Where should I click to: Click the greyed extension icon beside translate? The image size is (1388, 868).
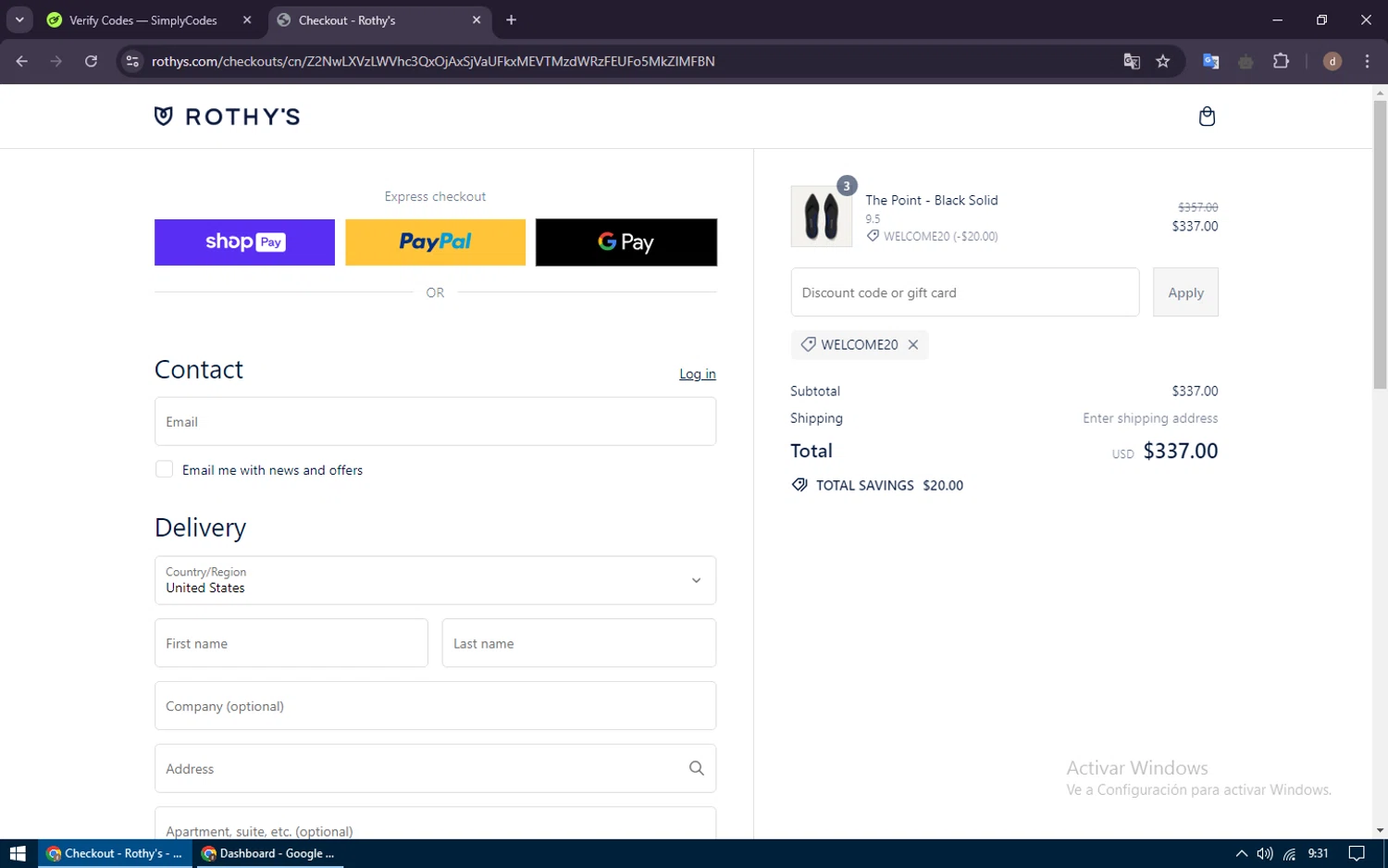pos(1245,61)
